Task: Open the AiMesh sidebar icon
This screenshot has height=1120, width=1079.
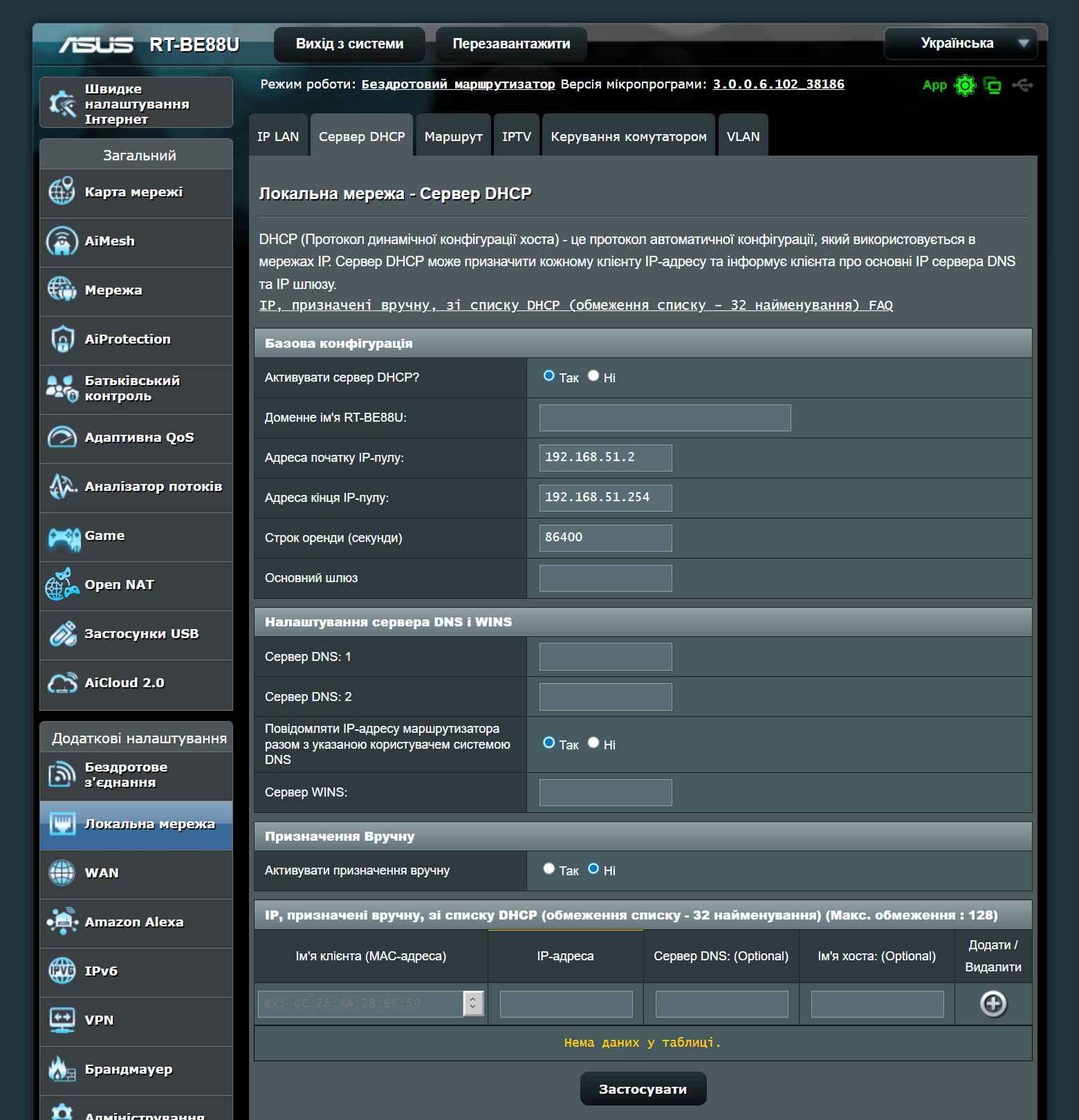Action: 62,241
